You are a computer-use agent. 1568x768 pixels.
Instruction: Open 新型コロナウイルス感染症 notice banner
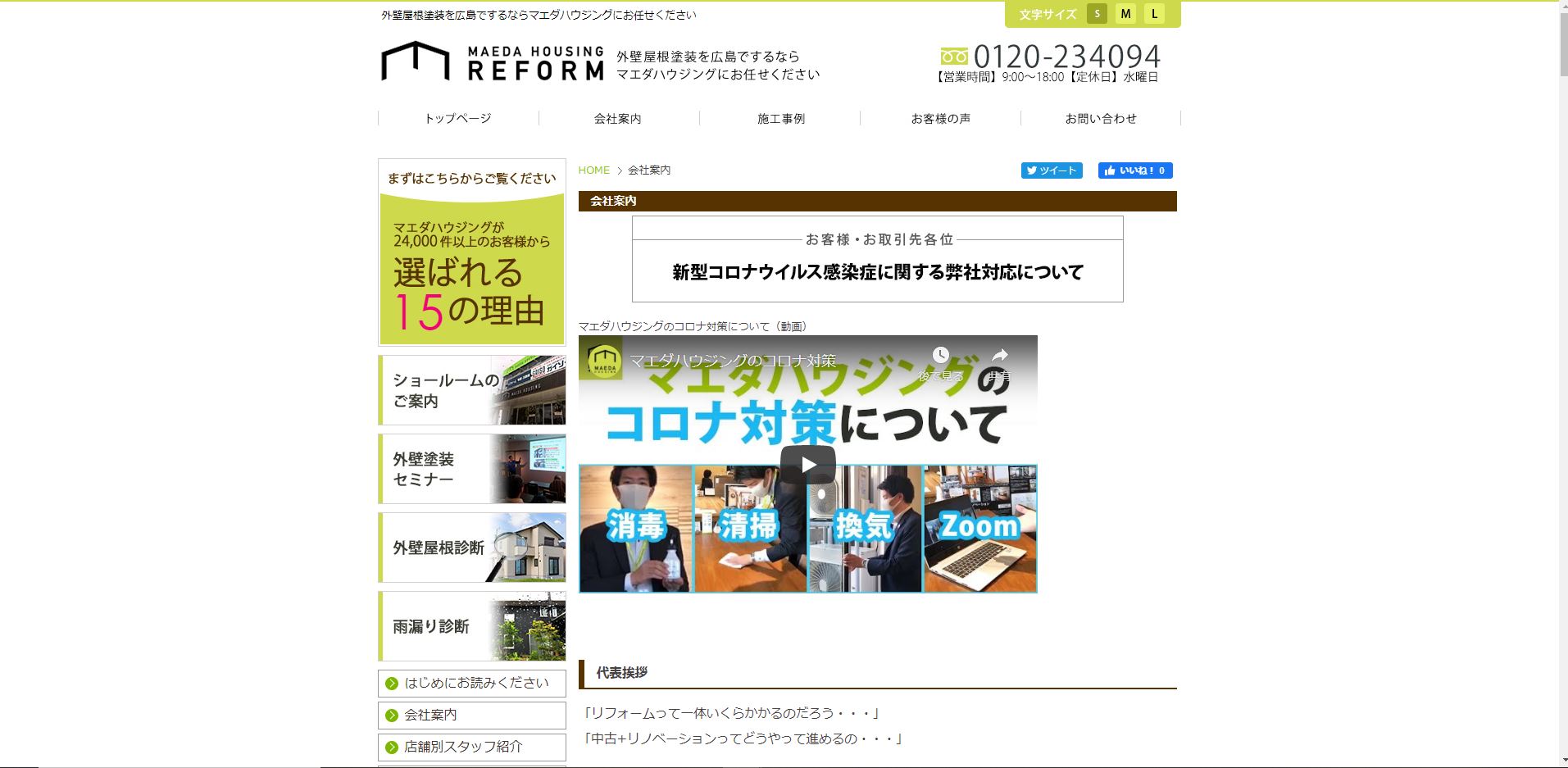tap(877, 259)
